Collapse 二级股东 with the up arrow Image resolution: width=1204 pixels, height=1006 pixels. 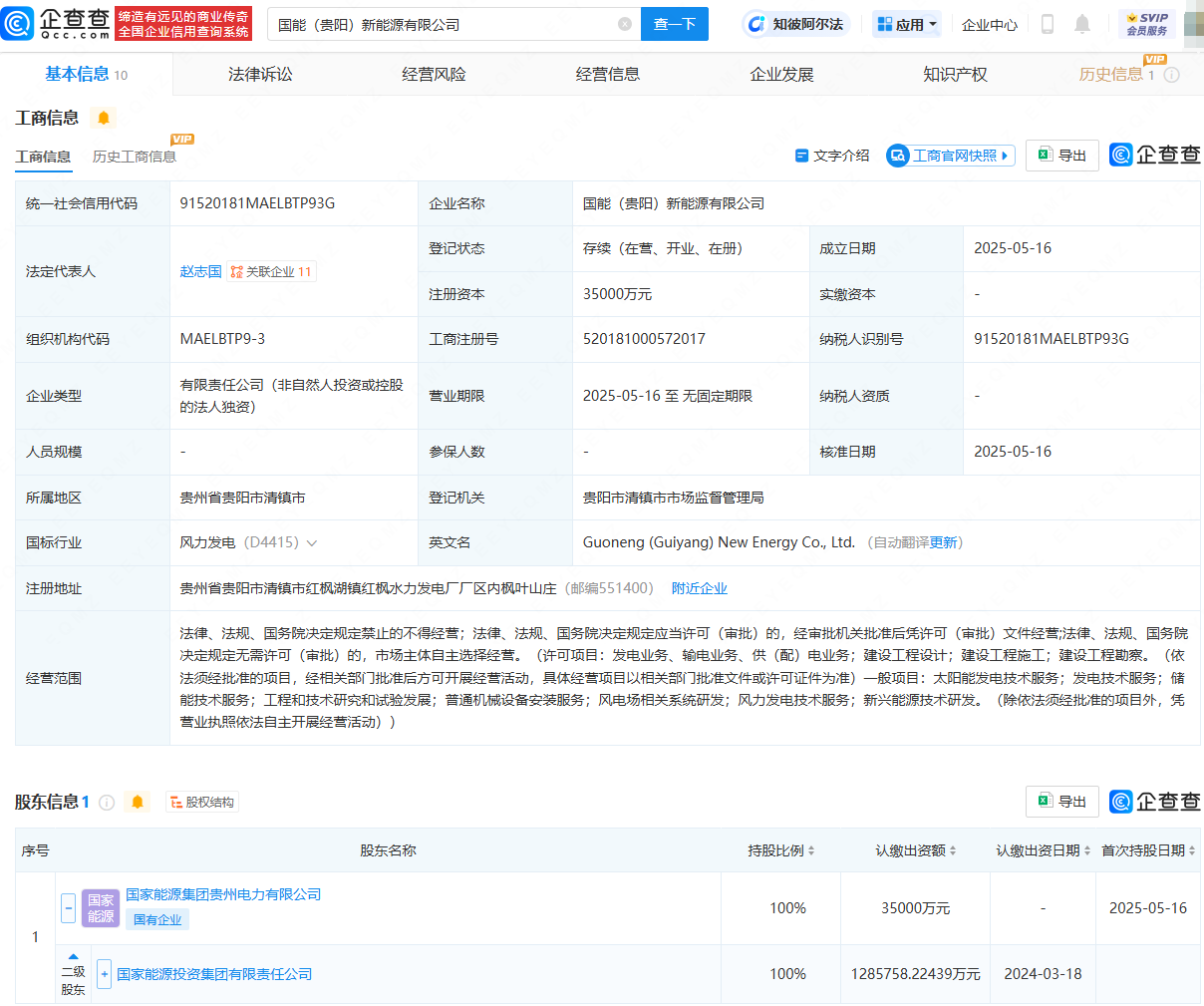point(73,956)
